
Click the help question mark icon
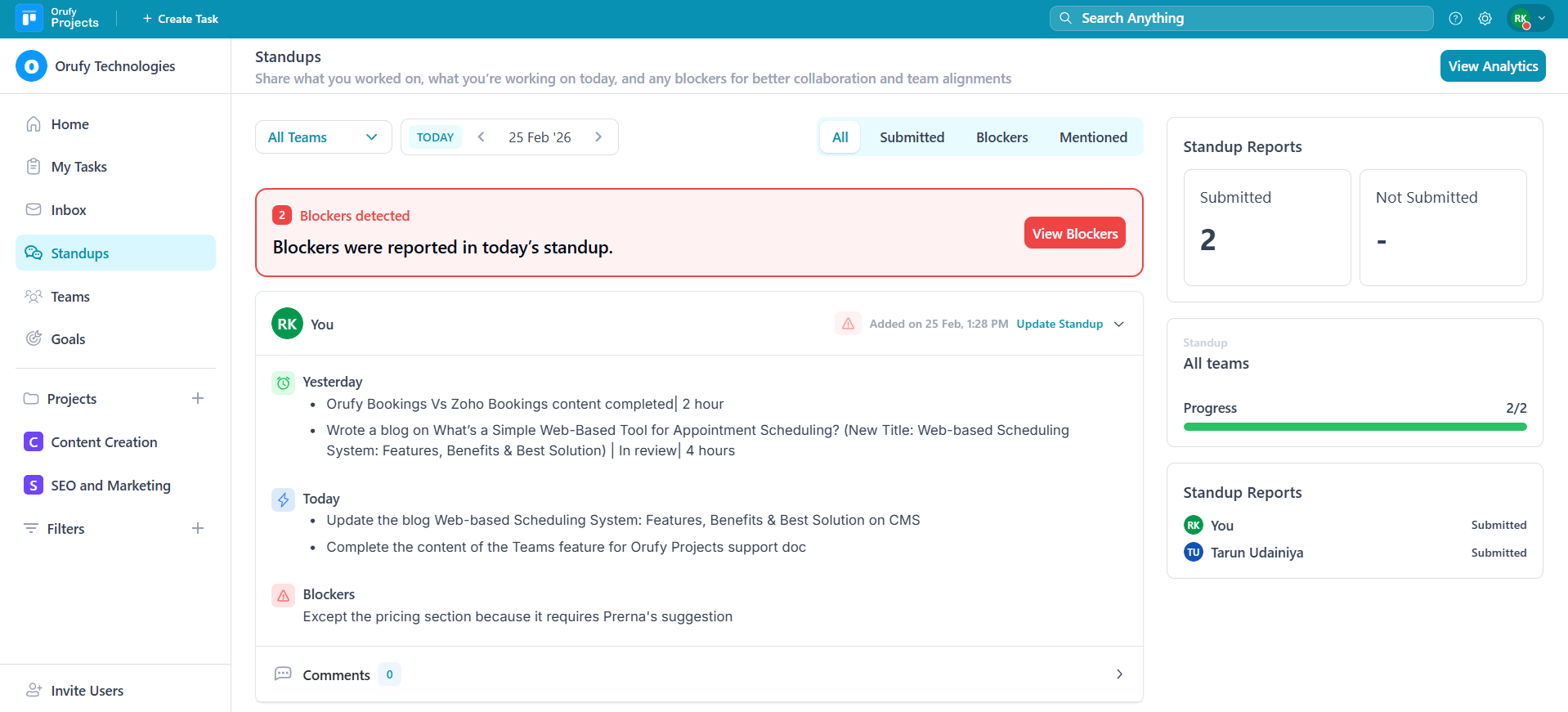coord(1455,18)
